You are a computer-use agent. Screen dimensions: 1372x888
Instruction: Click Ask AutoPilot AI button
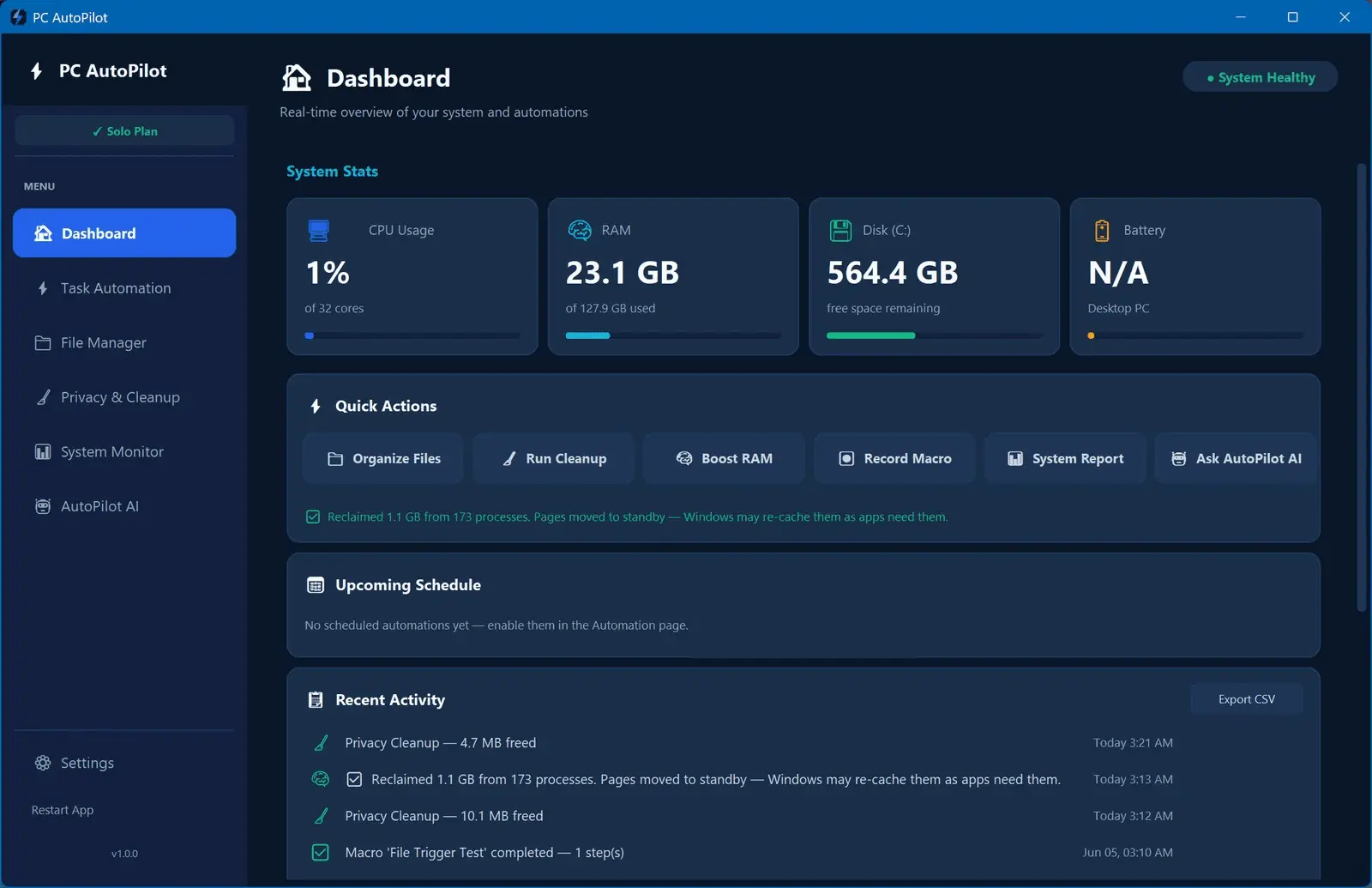click(1236, 458)
